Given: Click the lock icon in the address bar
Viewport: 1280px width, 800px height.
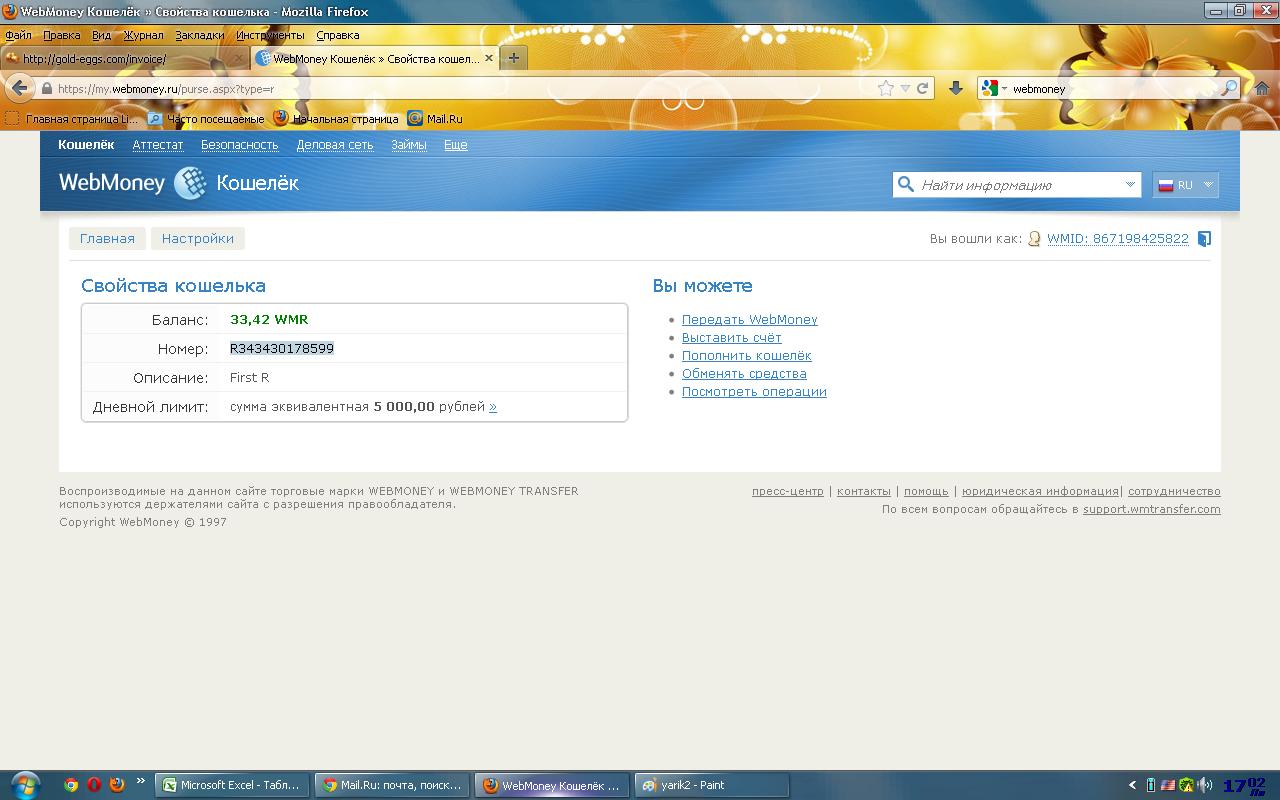Looking at the screenshot, I should [x=46, y=88].
